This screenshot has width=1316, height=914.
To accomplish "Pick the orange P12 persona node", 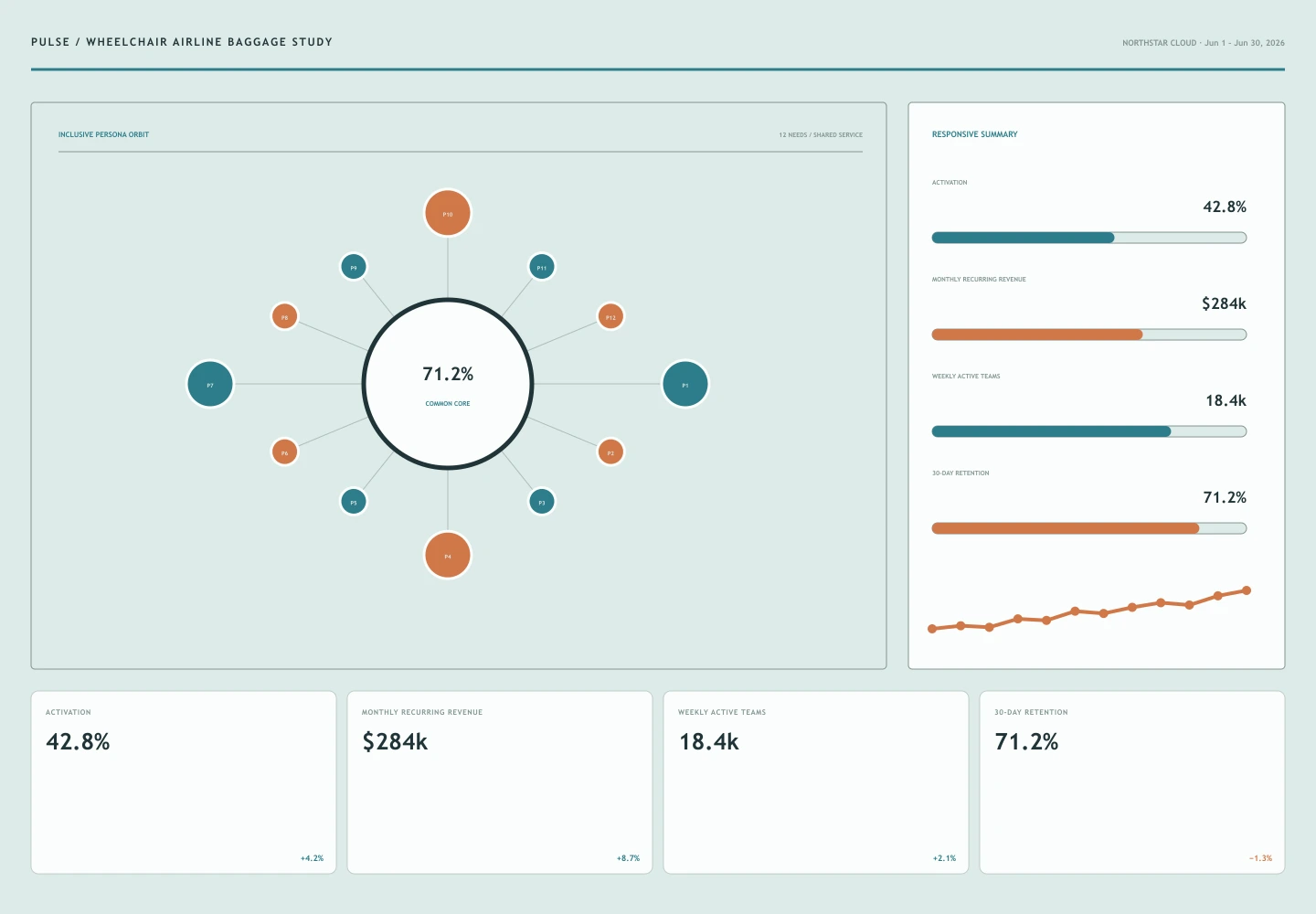I will point(610,316).
